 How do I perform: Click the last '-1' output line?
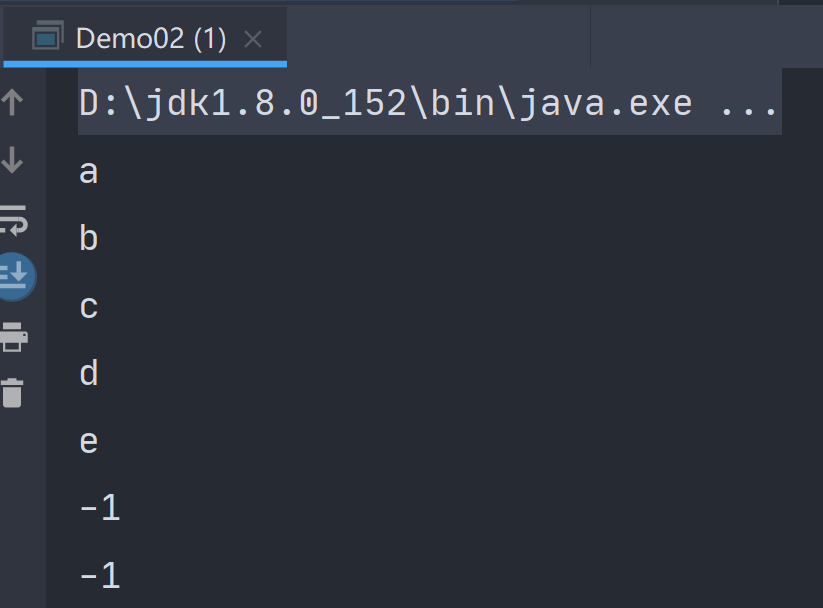click(x=100, y=576)
